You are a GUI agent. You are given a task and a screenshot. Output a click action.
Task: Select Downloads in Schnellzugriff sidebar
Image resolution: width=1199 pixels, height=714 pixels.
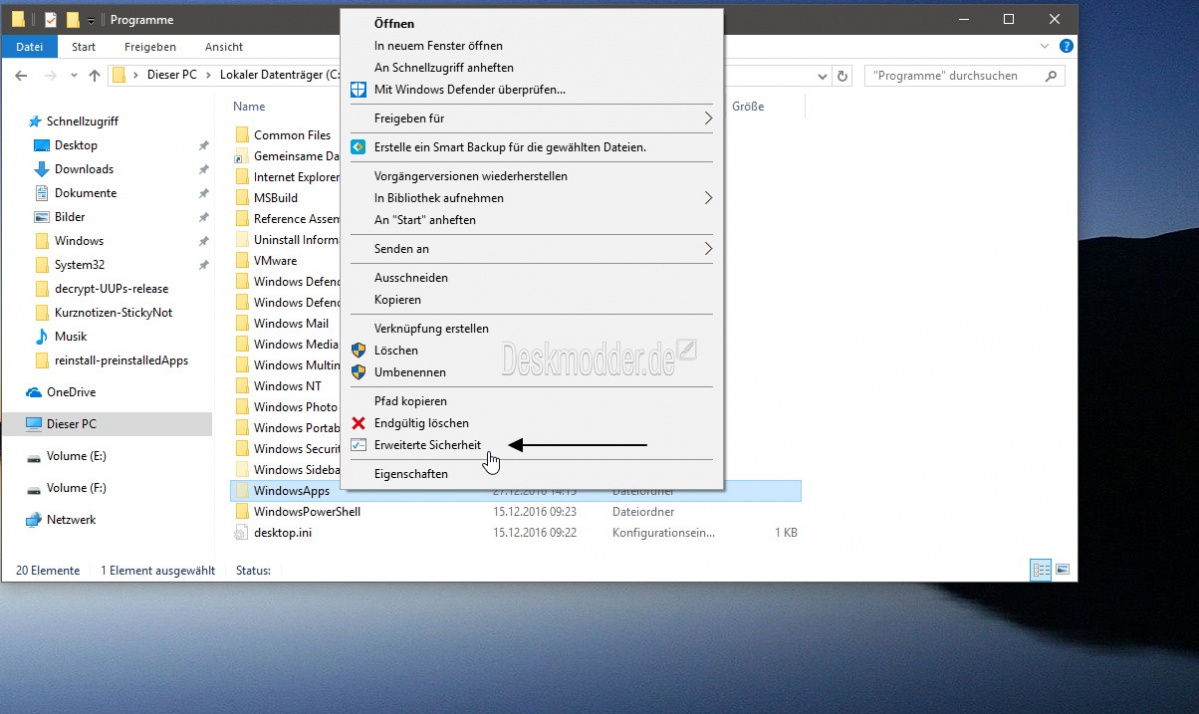[x=84, y=169]
